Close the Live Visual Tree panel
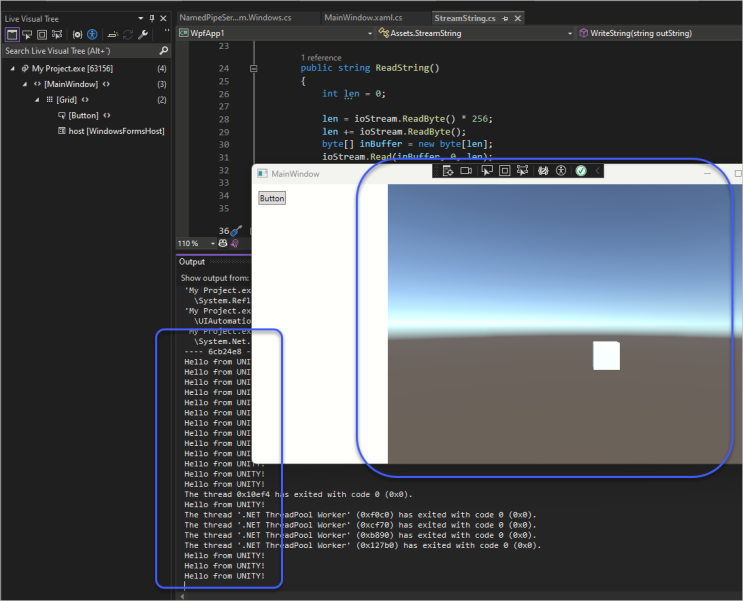 (x=163, y=18)
